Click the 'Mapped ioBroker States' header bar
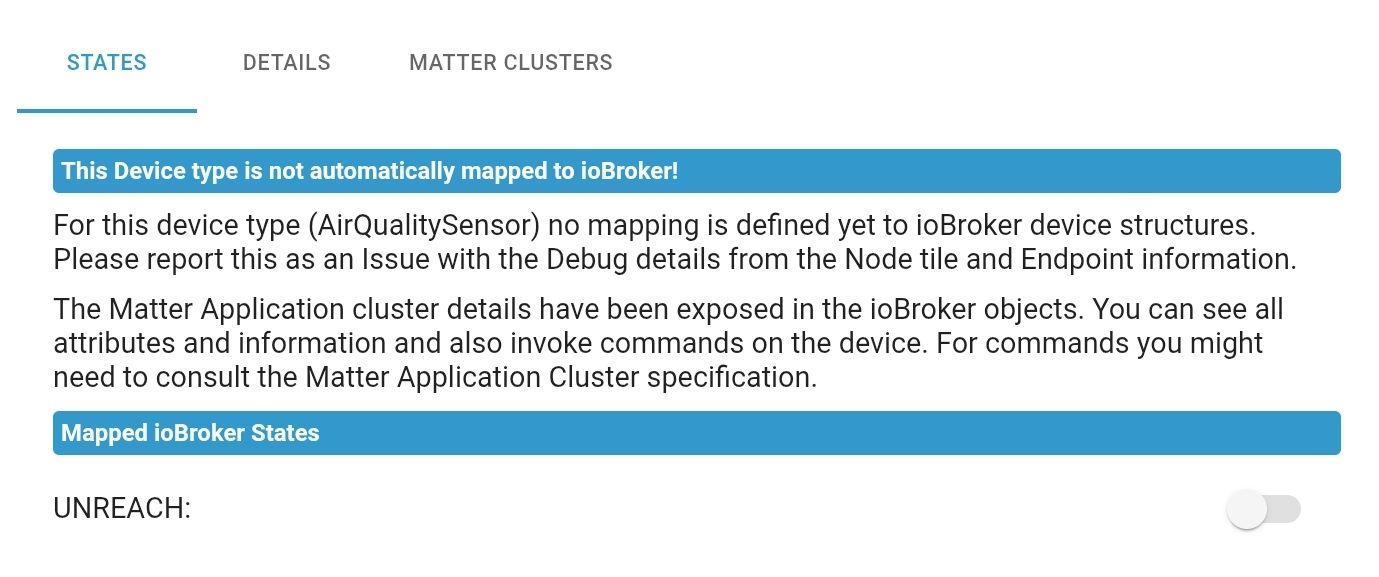The width and height of the screenshot is (1379, 577). pyautogui.click(x=696, y=433)
